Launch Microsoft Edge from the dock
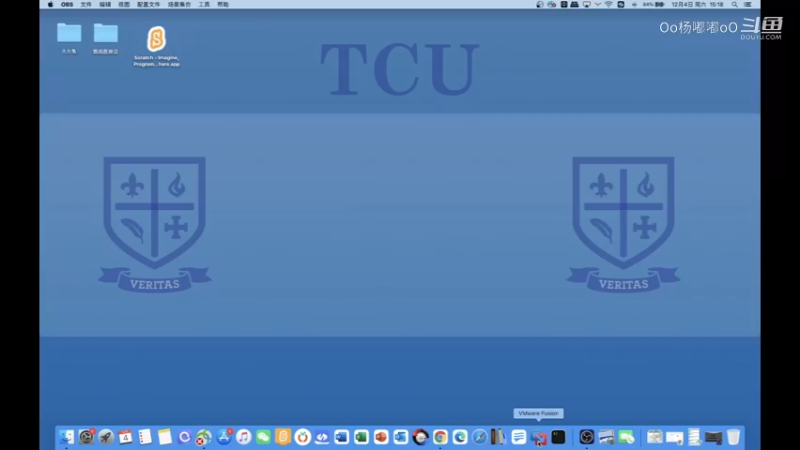Image resolution: width=800 pixels, height=450 pixels. point(460,437)
